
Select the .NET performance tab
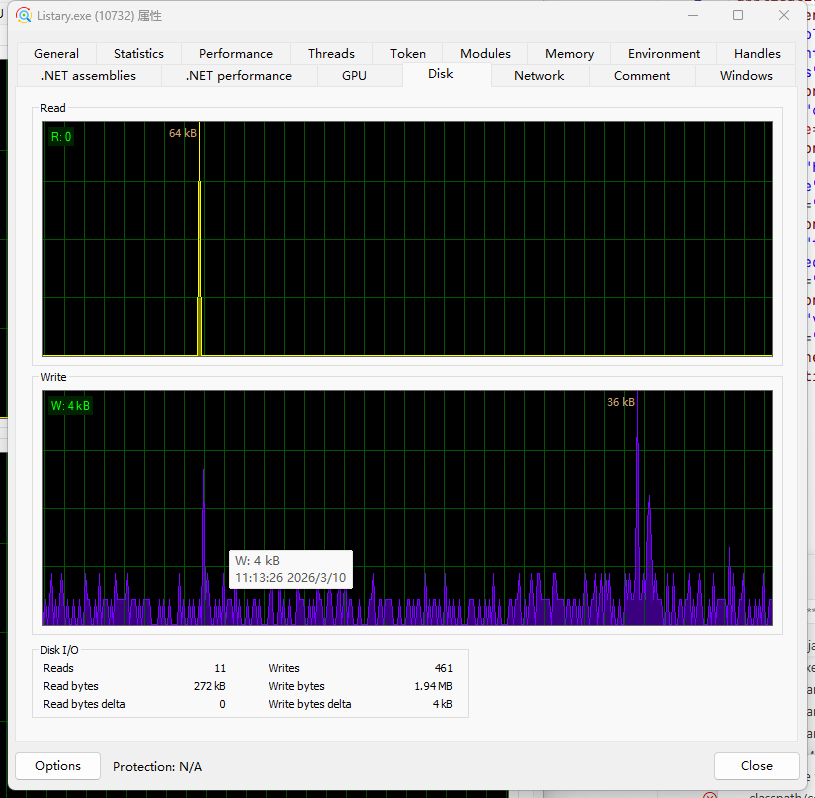[x=239, y=76]
